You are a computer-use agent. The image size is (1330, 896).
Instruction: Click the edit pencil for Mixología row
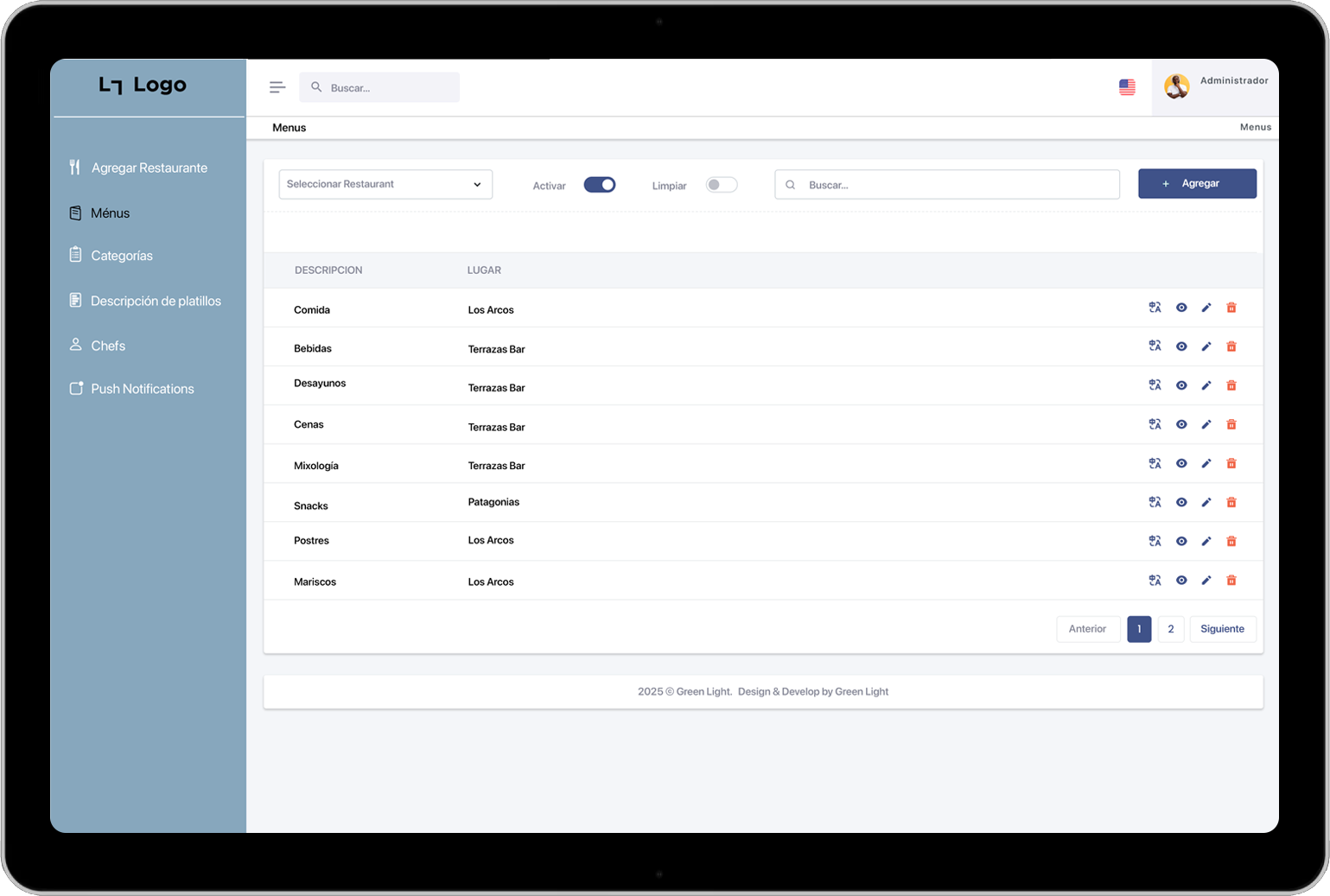(x=1206, y=464)
